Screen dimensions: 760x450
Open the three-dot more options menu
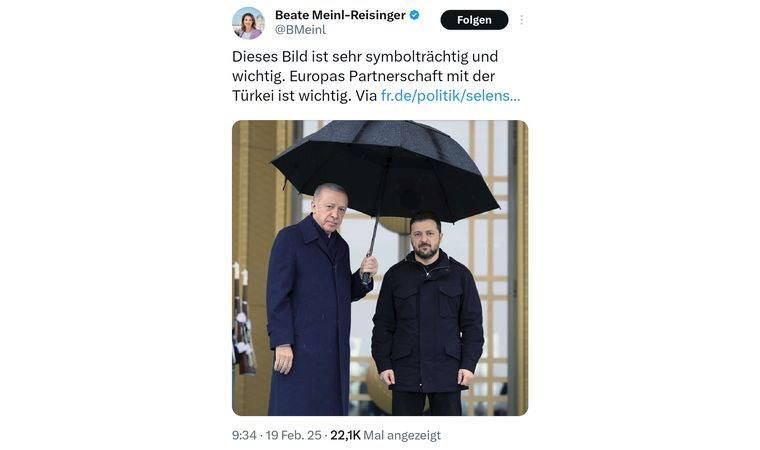click(522, 20)
